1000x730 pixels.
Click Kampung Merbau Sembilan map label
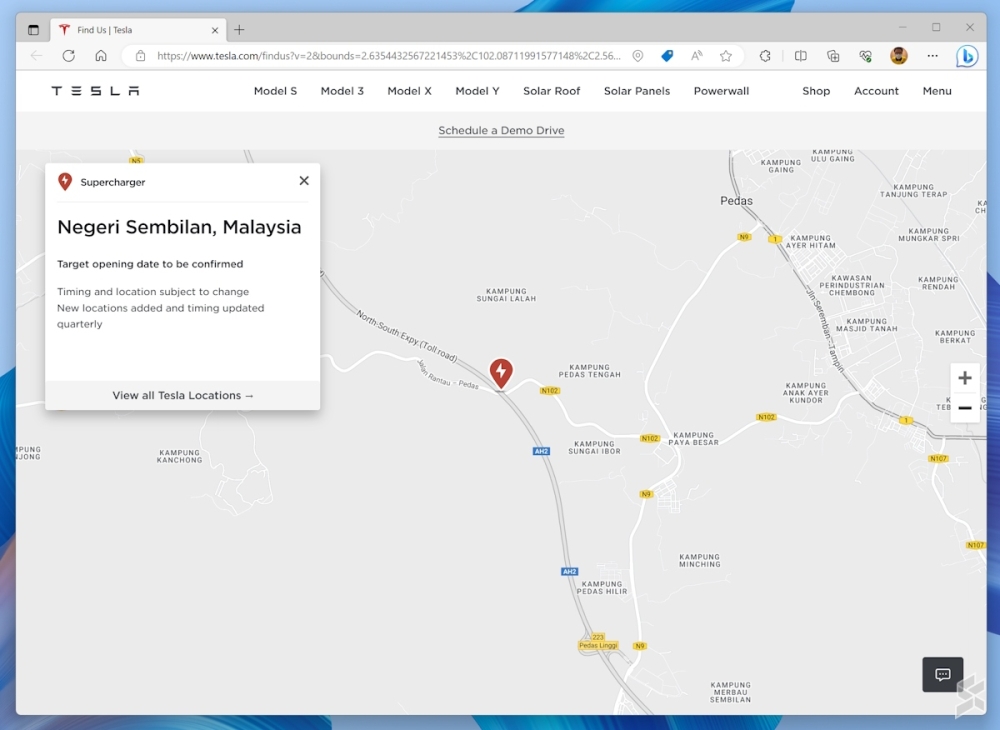point(730,692)
